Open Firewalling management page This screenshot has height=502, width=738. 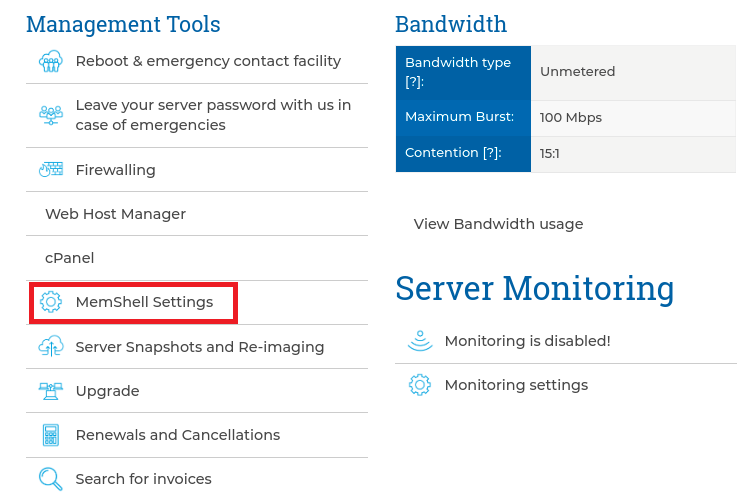coord(116,170)
